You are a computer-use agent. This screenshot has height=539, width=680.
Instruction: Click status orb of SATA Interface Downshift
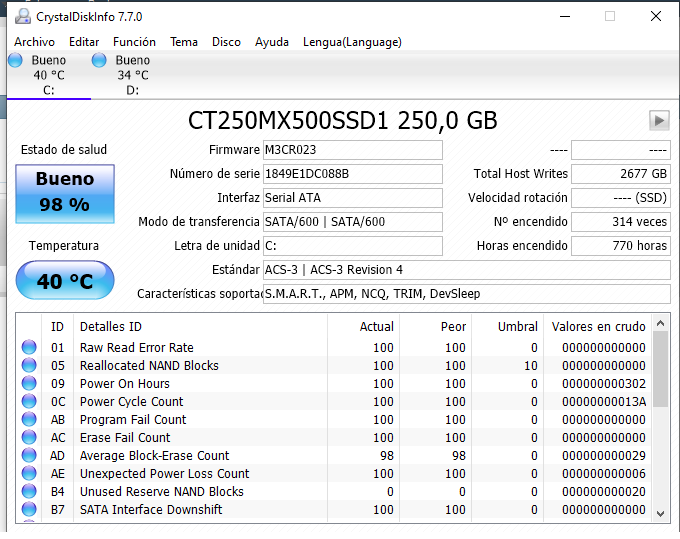(29, 509)
